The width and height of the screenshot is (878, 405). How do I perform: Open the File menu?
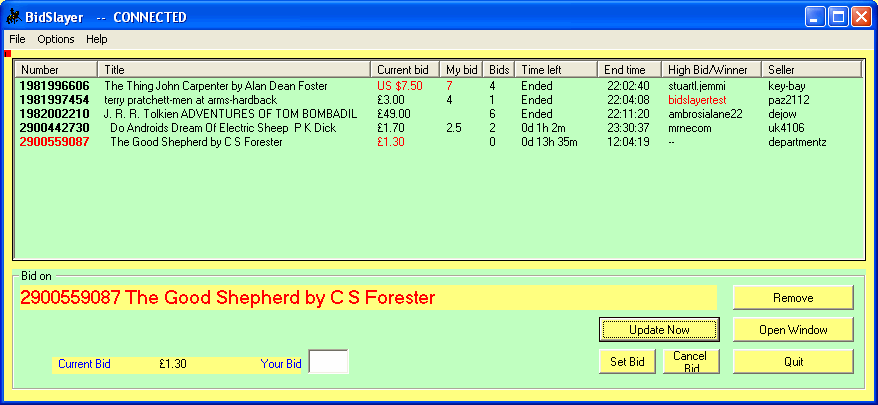point(17,39)
